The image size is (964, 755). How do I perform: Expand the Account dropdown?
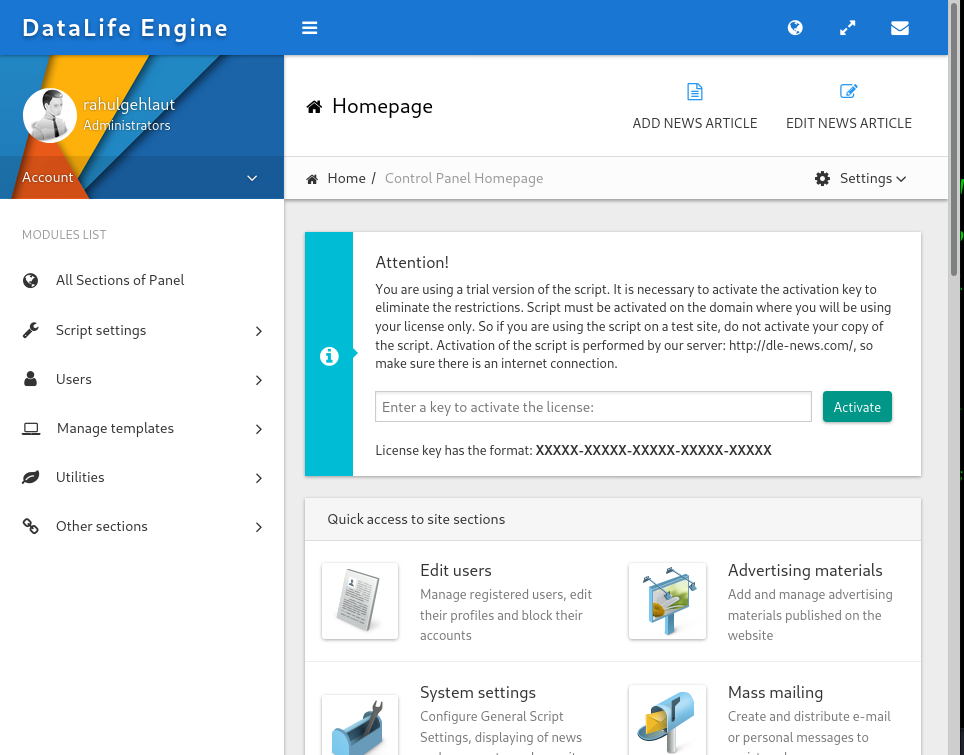(x=142, y=177)
